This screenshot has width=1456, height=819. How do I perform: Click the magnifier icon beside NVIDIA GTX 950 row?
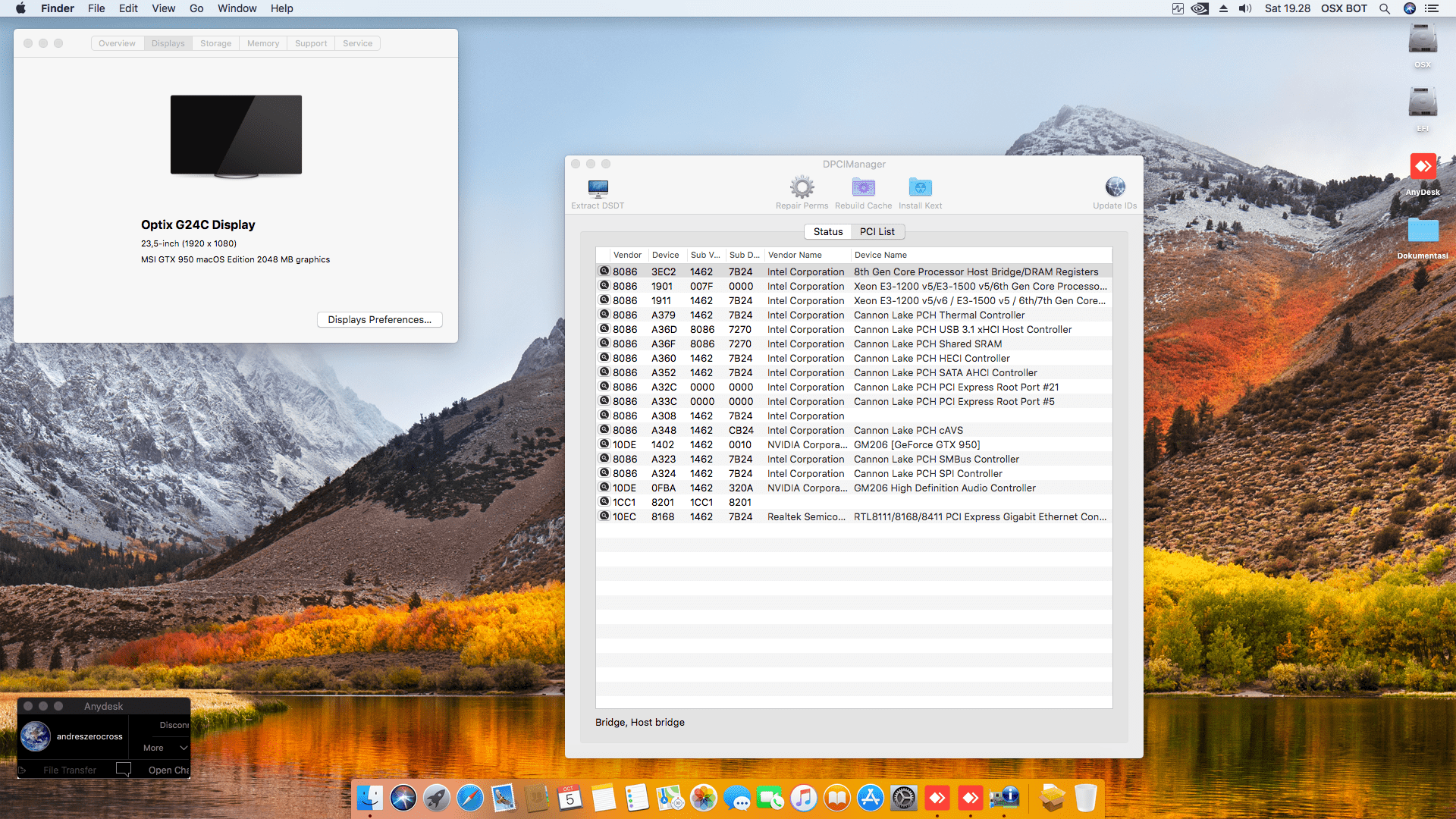pyautogui.click(x=604, y=444)
